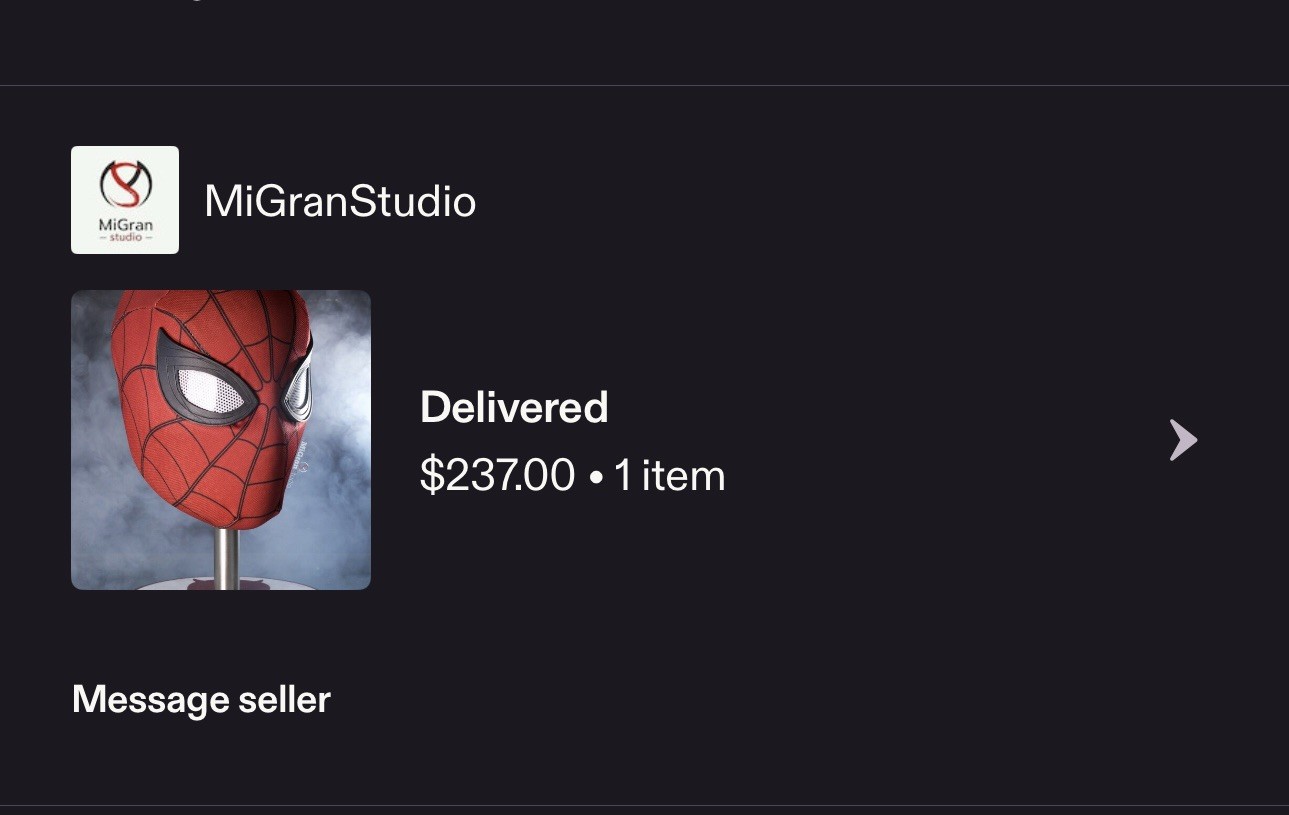Click the MiGranStudio shop name

pyautogui.click(x=340, y=201)
